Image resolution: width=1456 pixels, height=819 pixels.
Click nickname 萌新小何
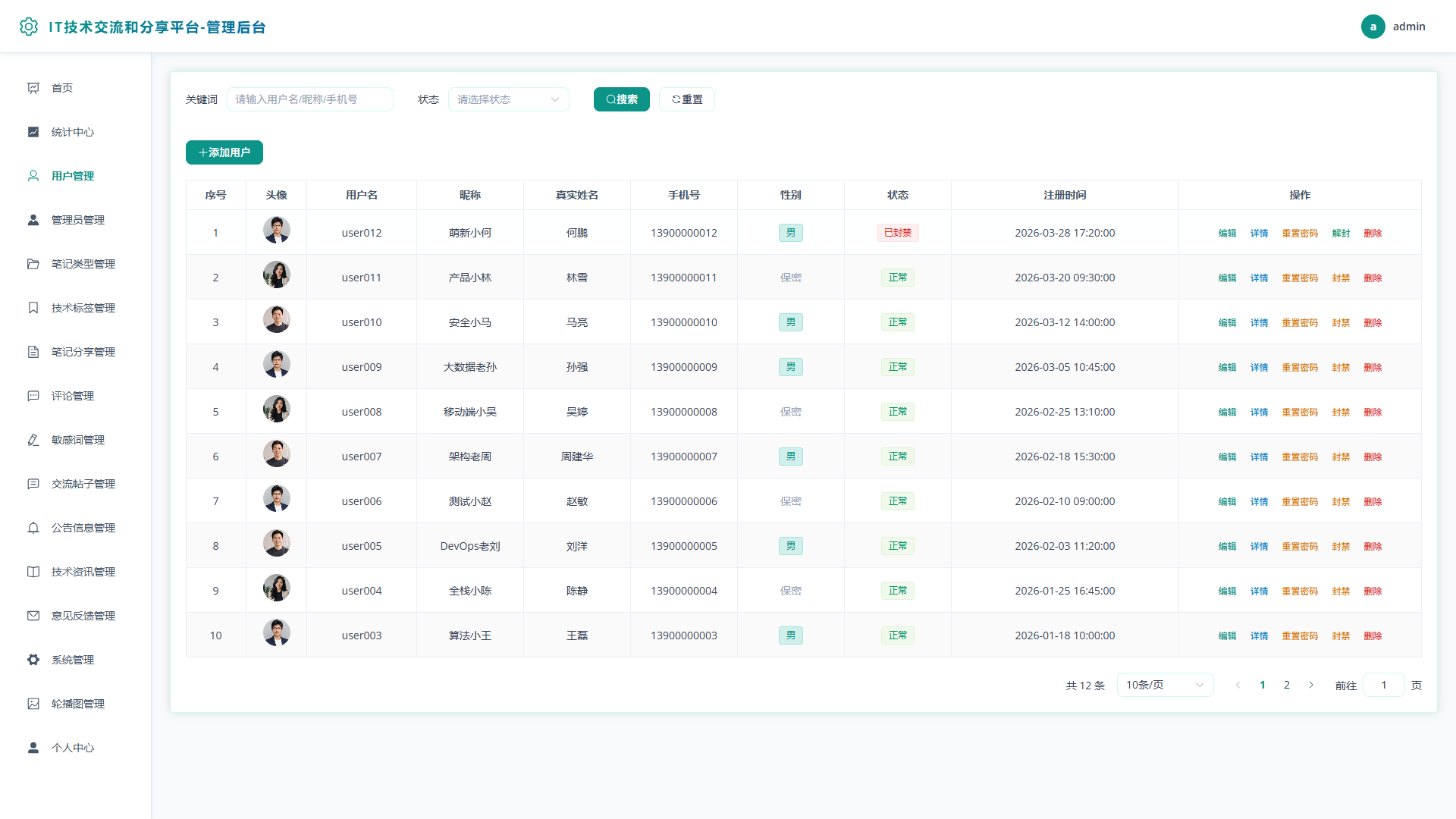tap(470, 233)
